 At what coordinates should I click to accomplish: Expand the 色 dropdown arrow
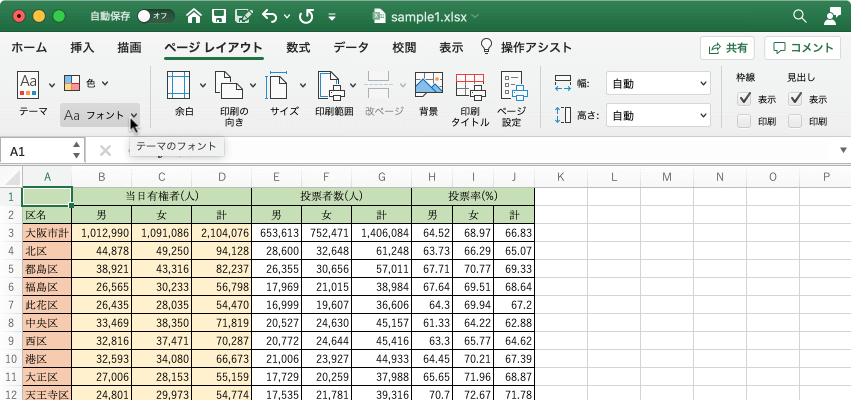[x=105, y=84]
